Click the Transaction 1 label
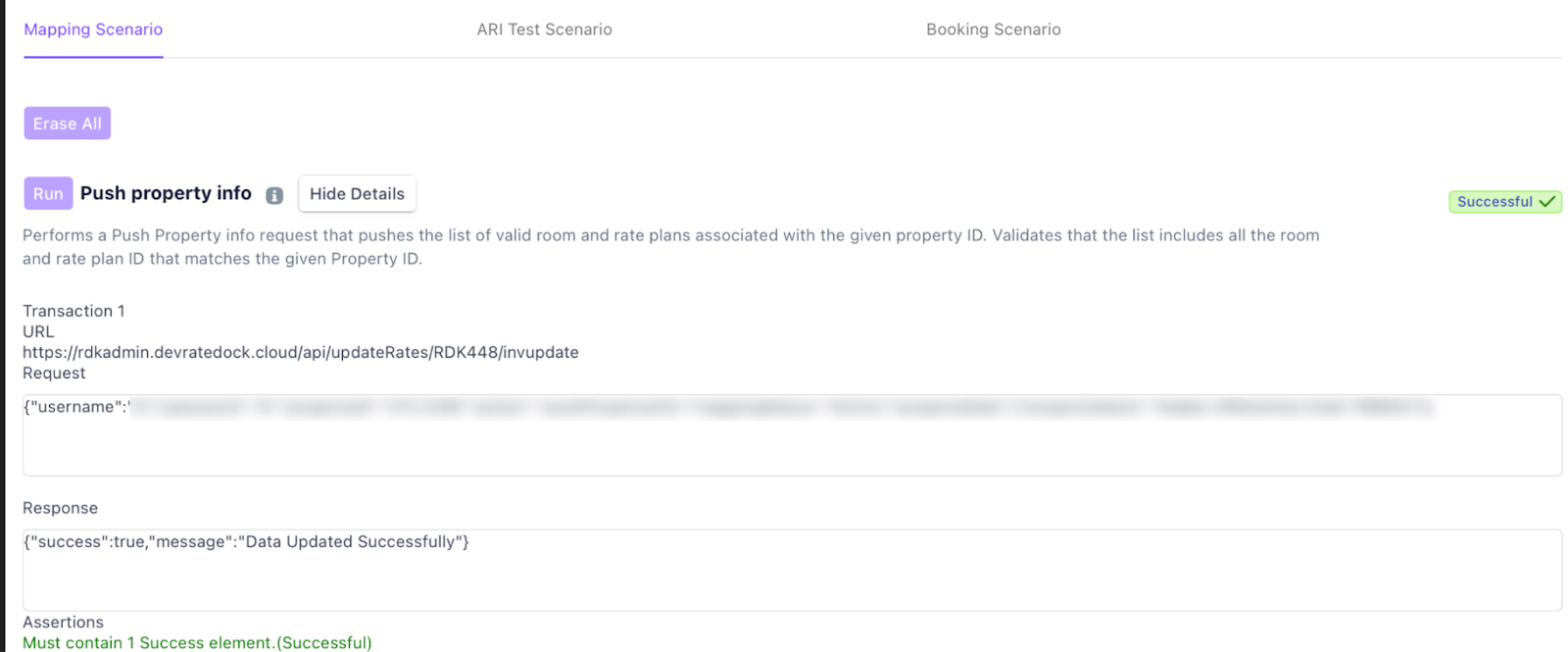Image resolution: width=1568 pixels, height=652 pixels. (x=73, y=311)
